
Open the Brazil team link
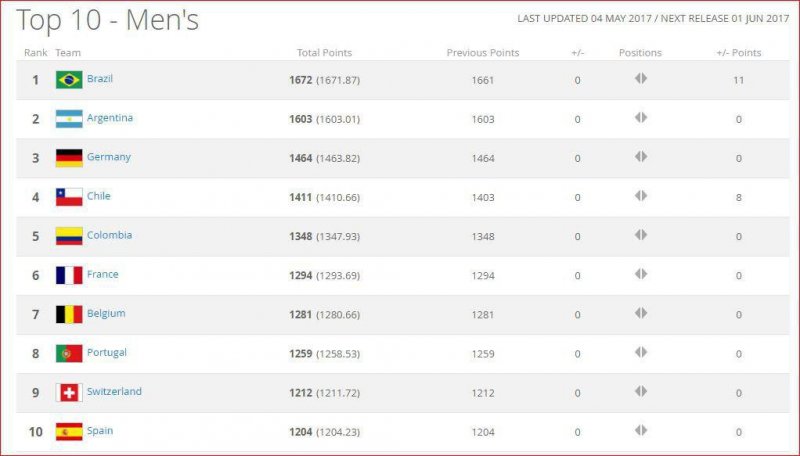(x=100, y=79)
